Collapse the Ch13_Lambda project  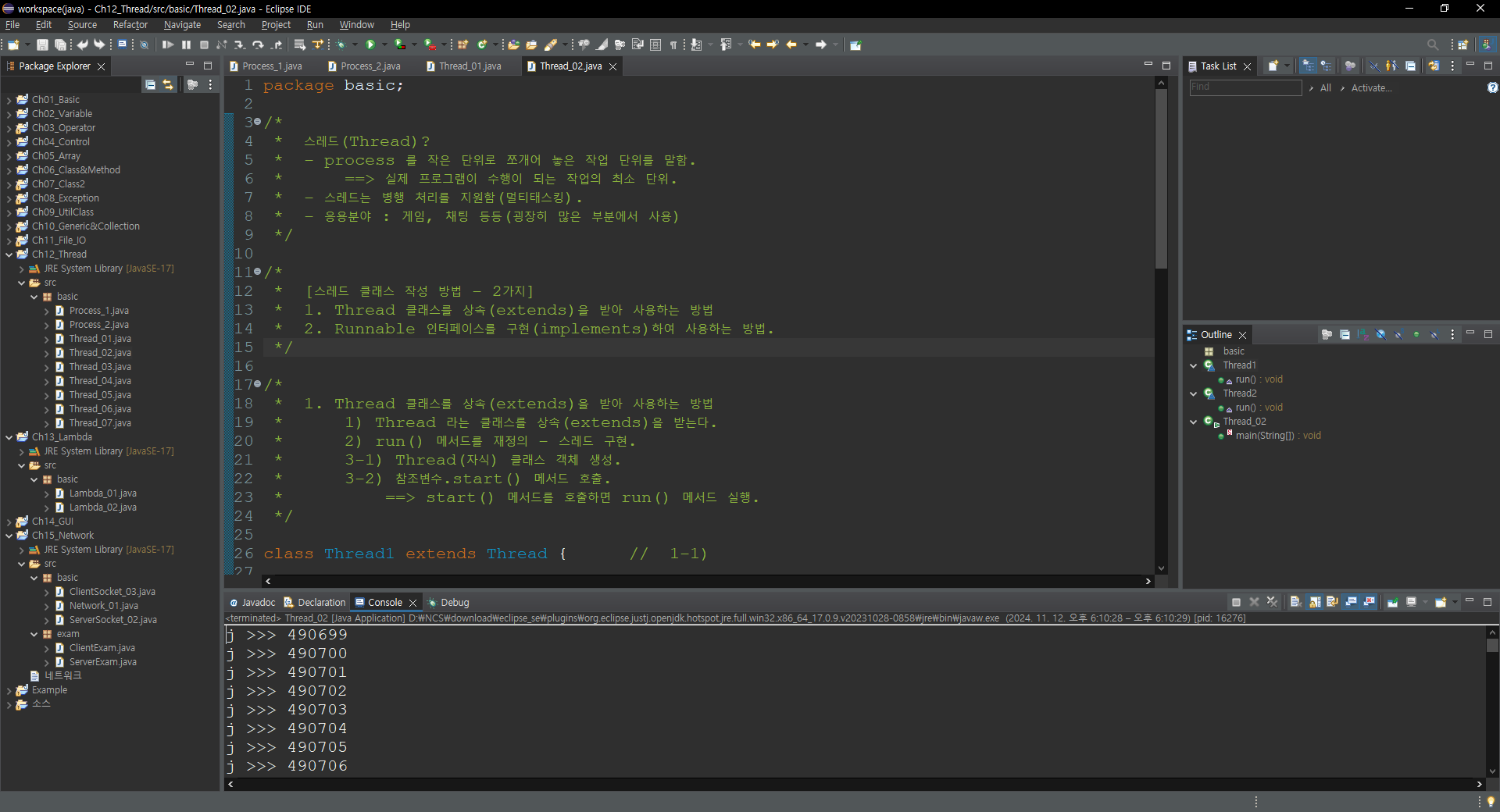[9, 437]
